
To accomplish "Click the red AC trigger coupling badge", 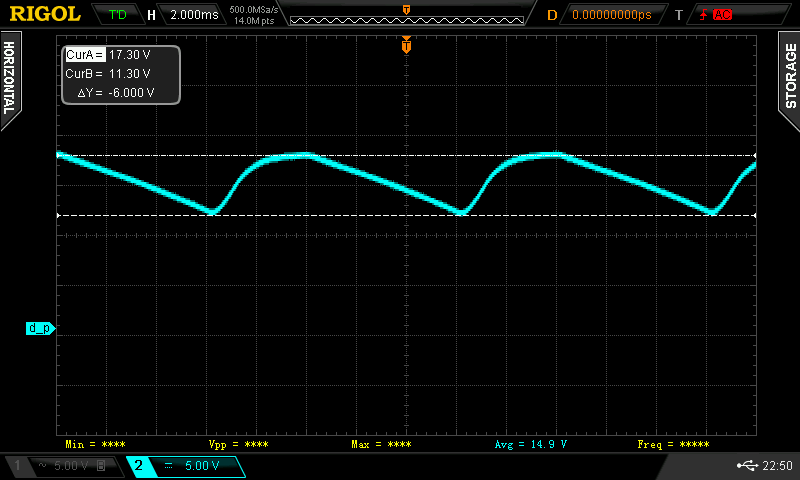I will pos(722,14).
